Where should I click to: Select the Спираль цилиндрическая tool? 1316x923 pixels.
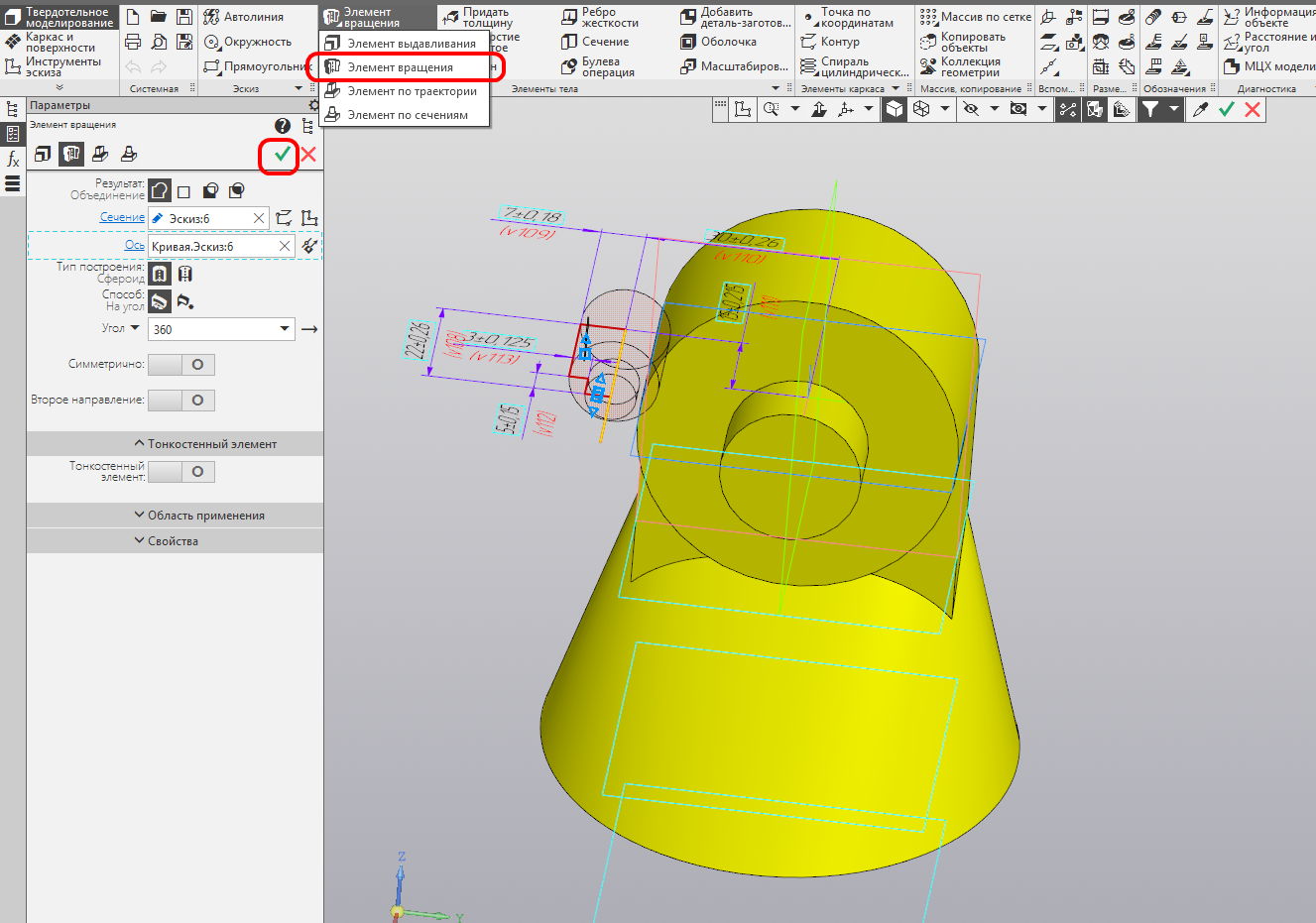pos(854,66)
